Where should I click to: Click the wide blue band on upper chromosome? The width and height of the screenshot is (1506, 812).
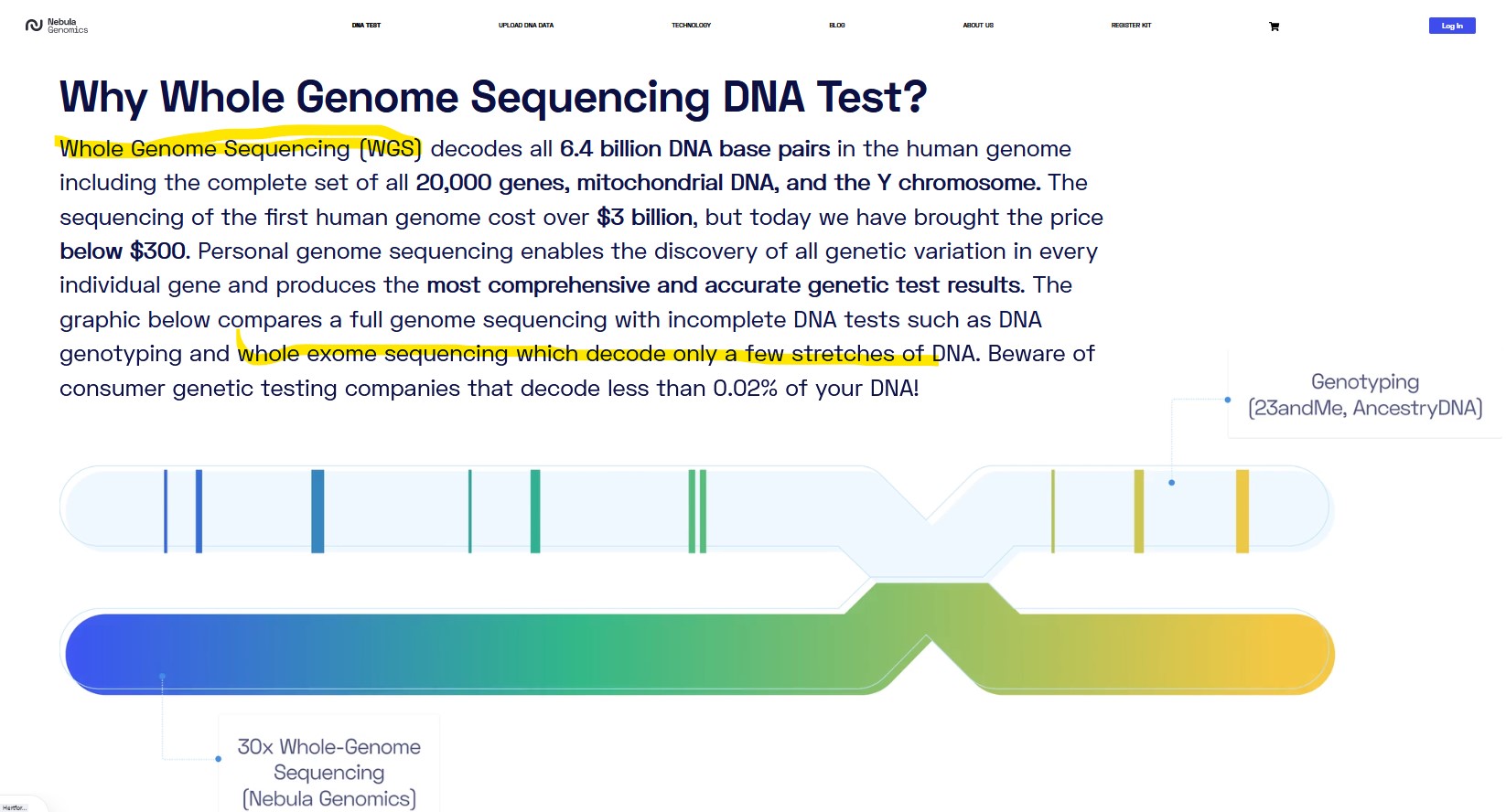317,511
